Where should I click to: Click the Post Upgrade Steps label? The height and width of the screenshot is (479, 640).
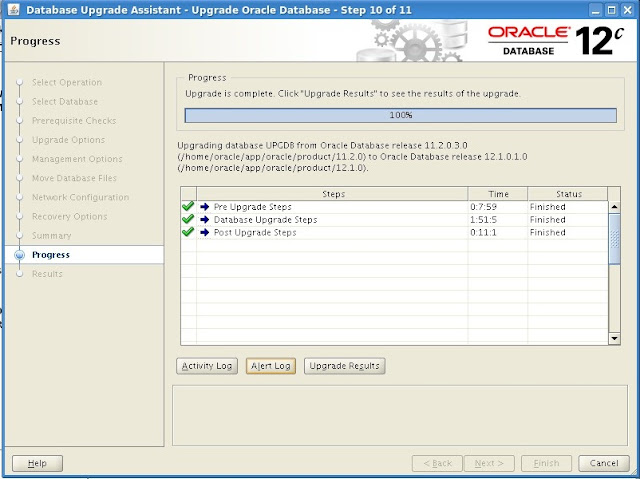pyautogui.click(x=255, y=233)
